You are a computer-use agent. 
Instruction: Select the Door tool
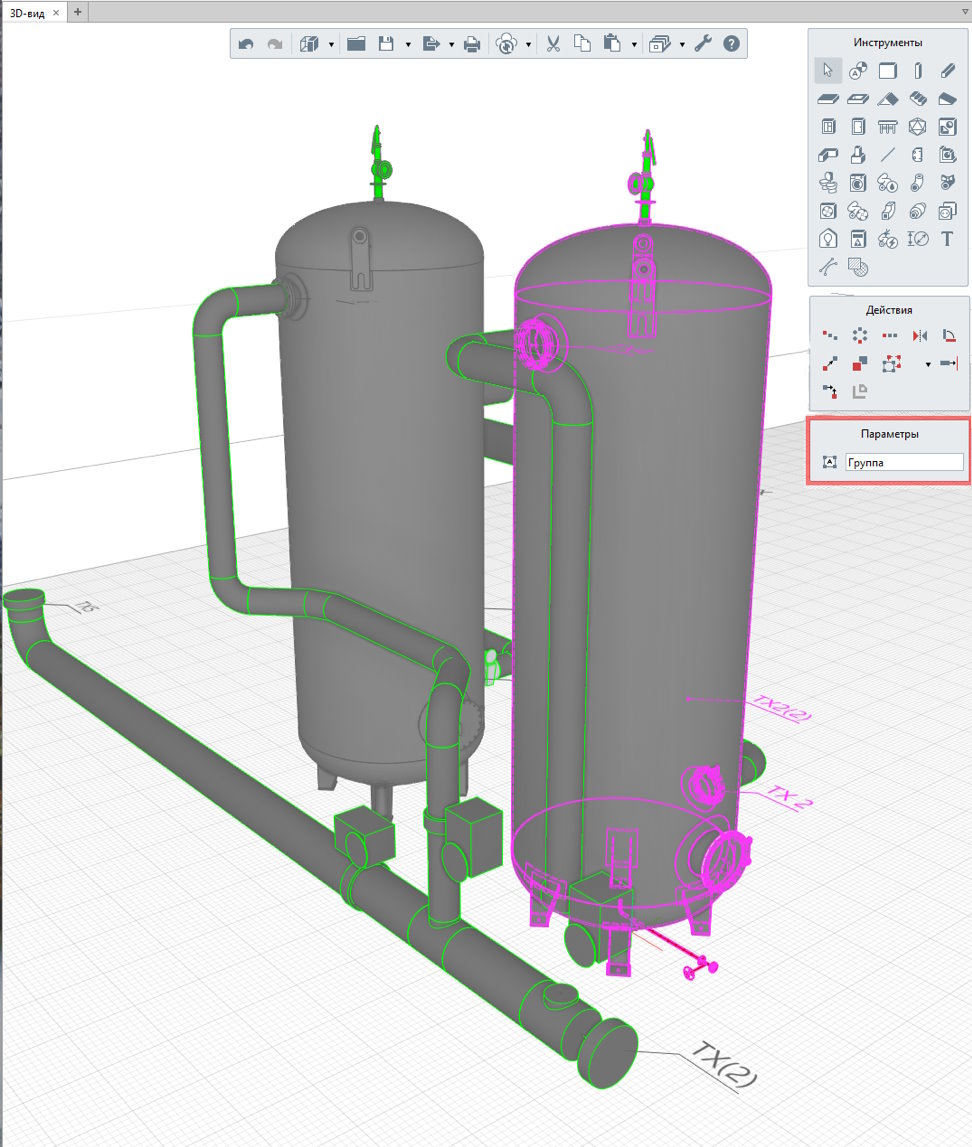[858, 127]
